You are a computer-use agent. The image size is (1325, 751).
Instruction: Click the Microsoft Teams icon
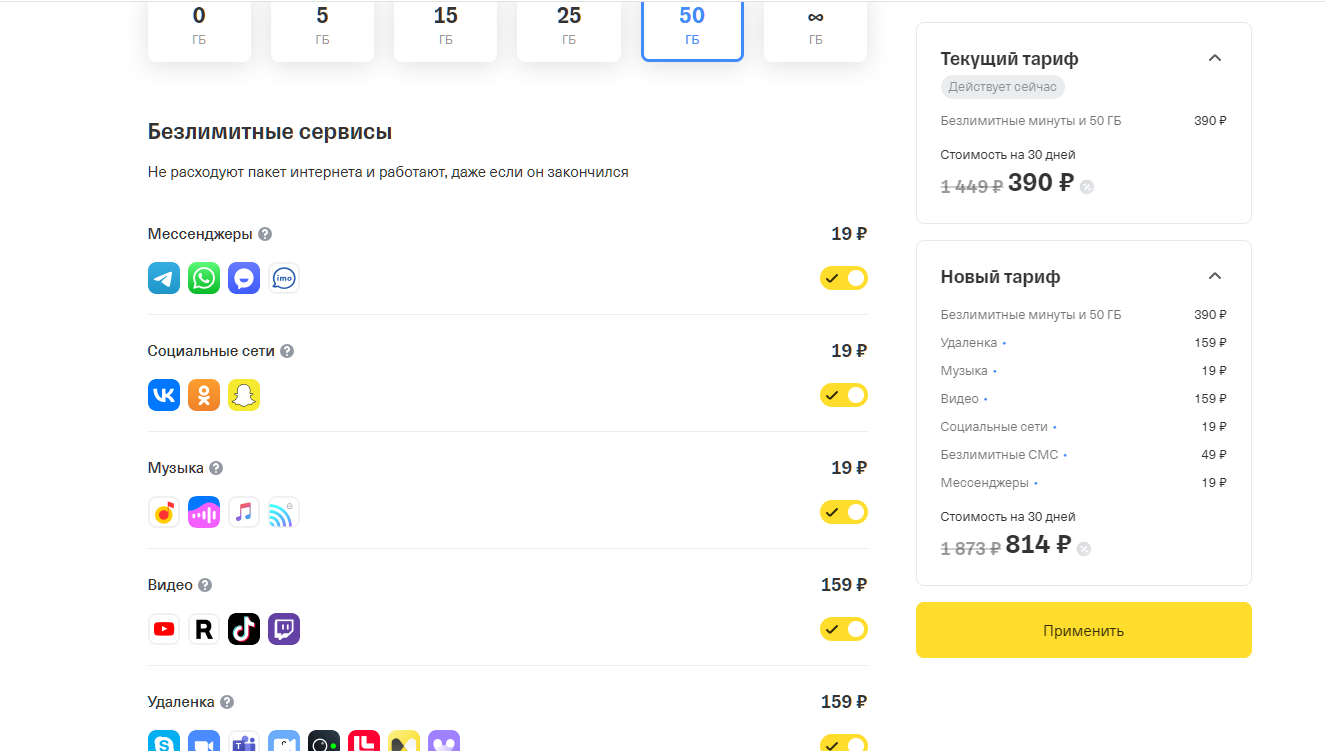point(244,741)
